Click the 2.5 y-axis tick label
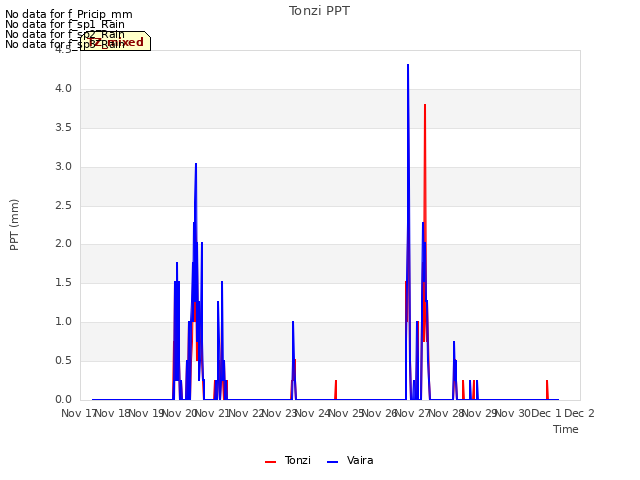The image size is (640, 480). pos(63,205)
